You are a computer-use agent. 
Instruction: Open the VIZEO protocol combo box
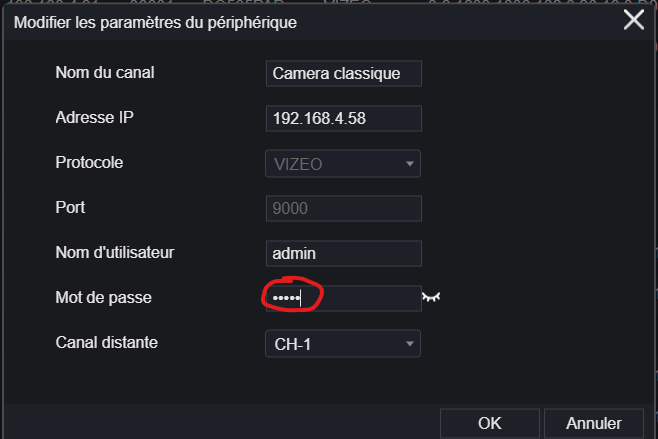pos(343,164)
